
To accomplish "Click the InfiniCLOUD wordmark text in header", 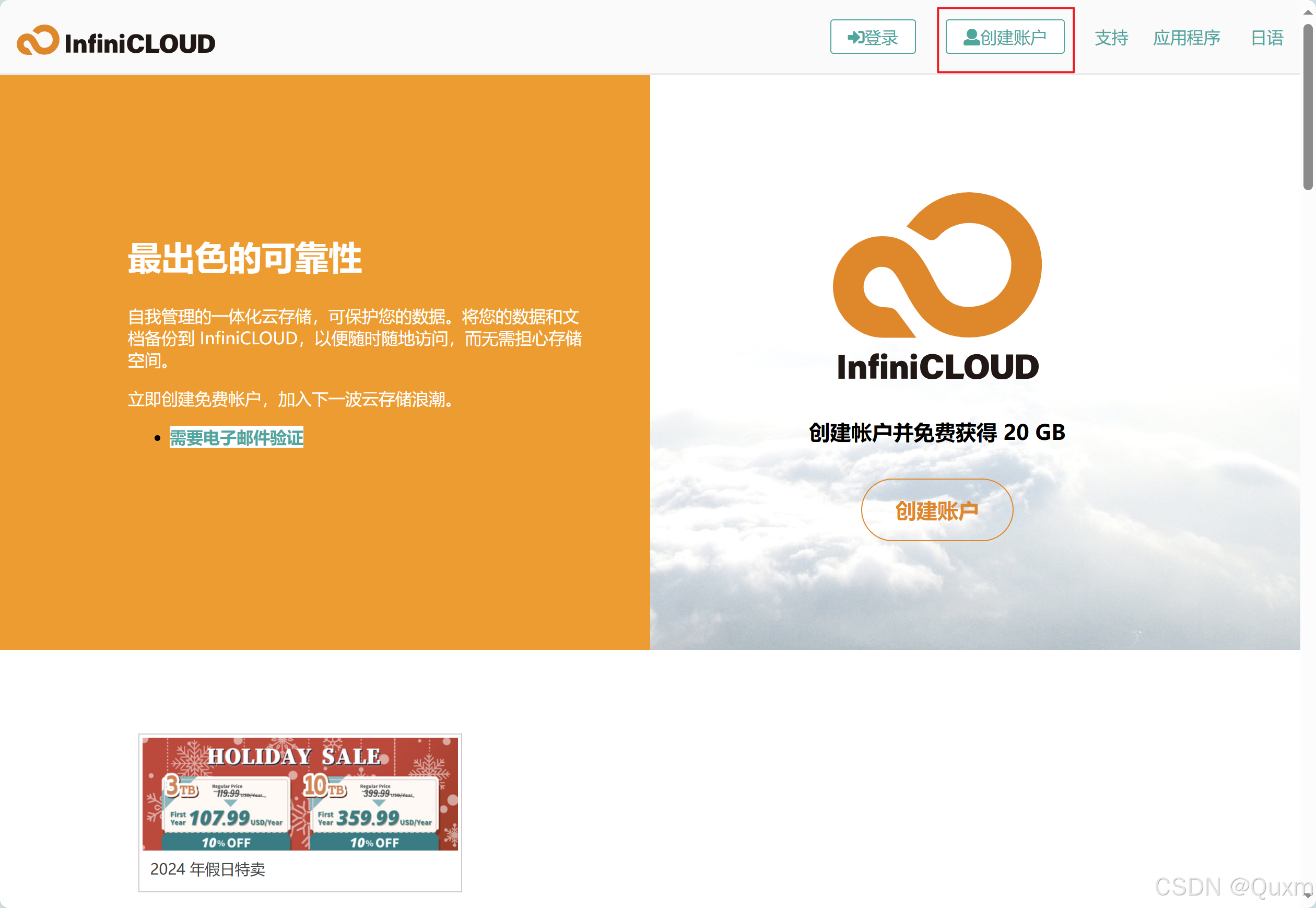I will coord(140,44).
